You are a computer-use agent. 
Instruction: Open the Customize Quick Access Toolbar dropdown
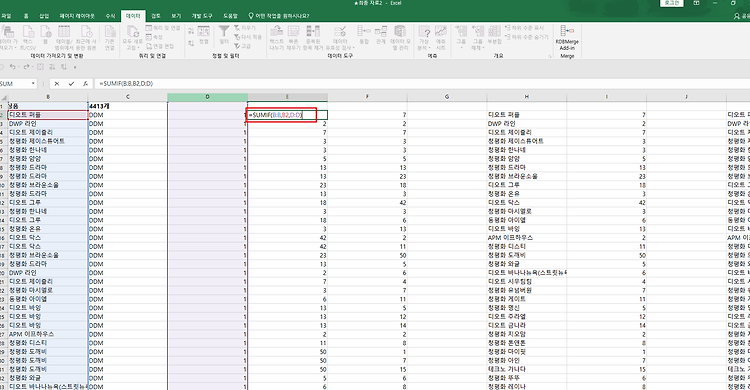coord(75,67)
